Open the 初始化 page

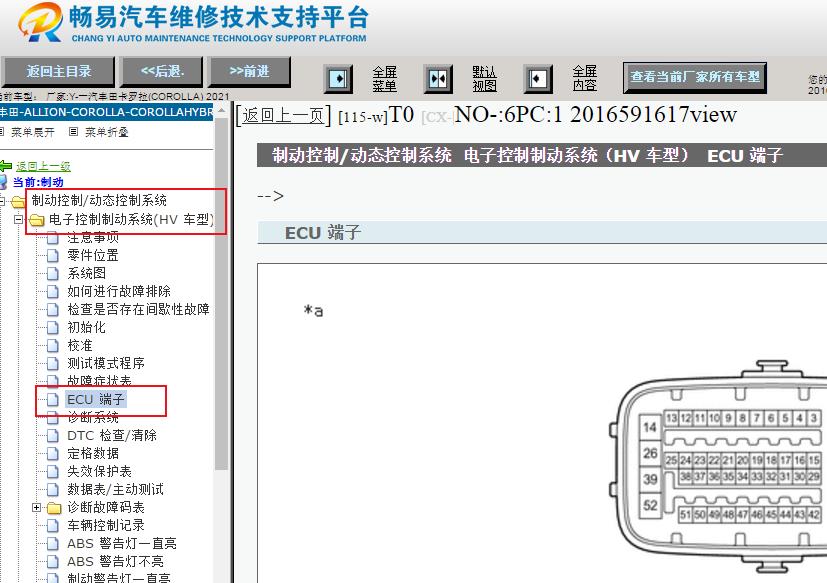pyautogui.click(x=86, y=327)
